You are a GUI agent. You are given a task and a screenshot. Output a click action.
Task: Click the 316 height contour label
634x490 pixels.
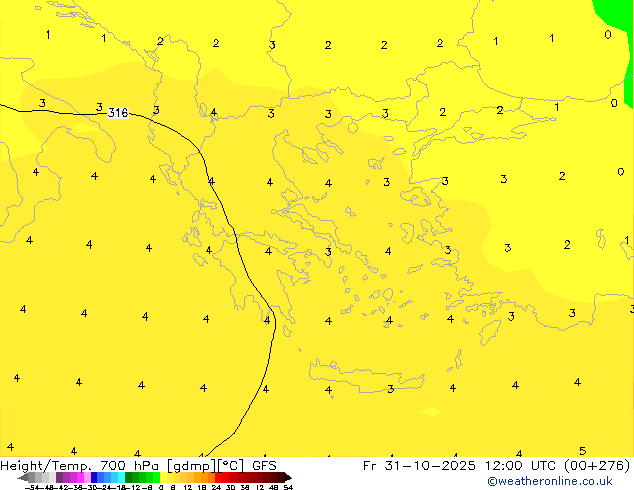coord(118,113)
